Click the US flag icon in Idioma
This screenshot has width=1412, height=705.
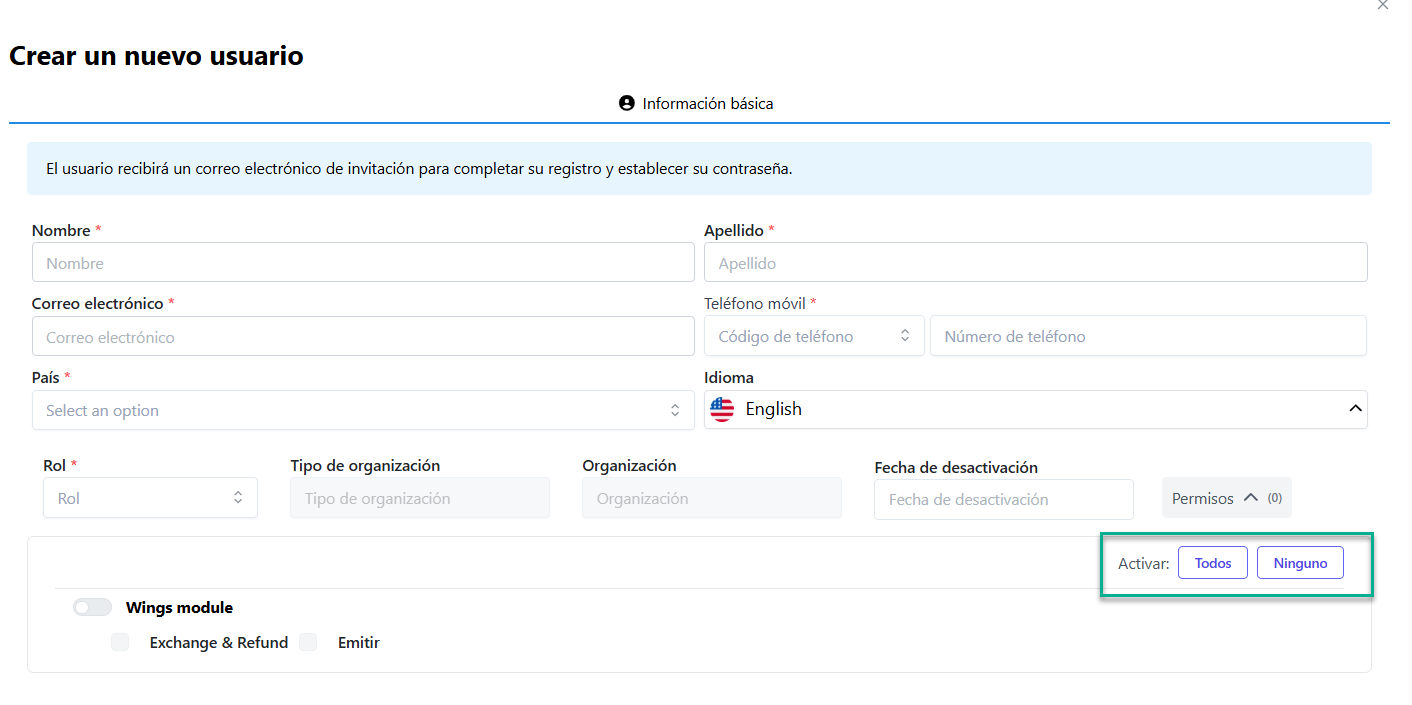point(722,409)
